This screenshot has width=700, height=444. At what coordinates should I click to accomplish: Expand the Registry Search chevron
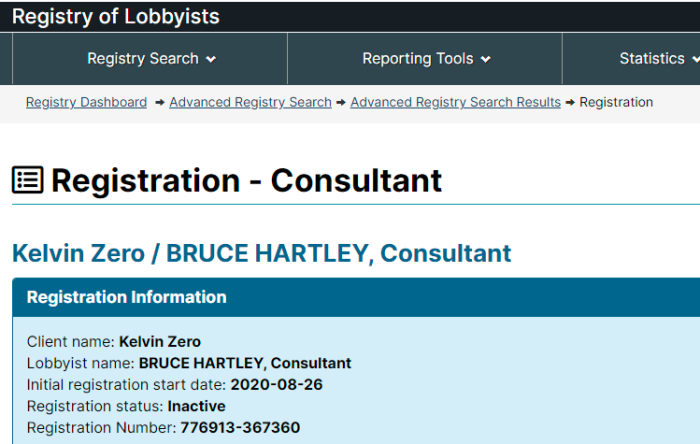point(211,59)
